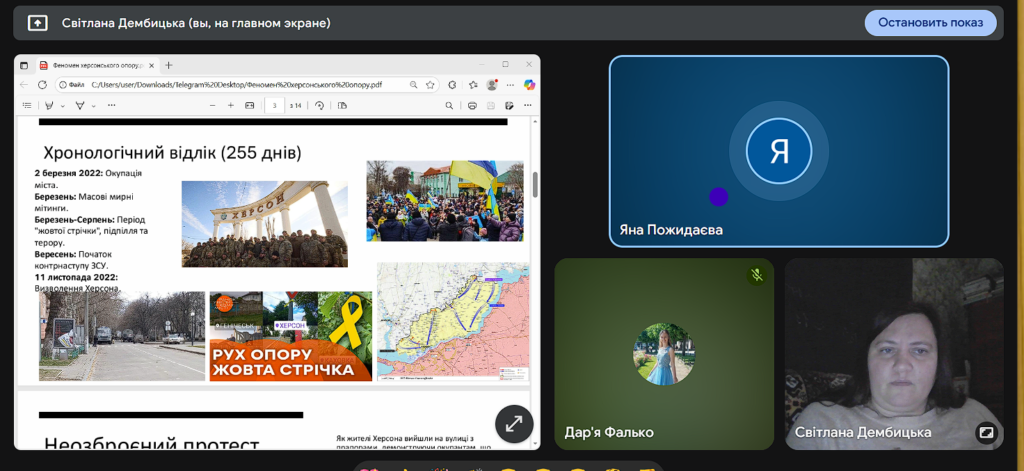Click the Остановить показ button
Screen dimensions: 1024x471
(x=930, y=23)
